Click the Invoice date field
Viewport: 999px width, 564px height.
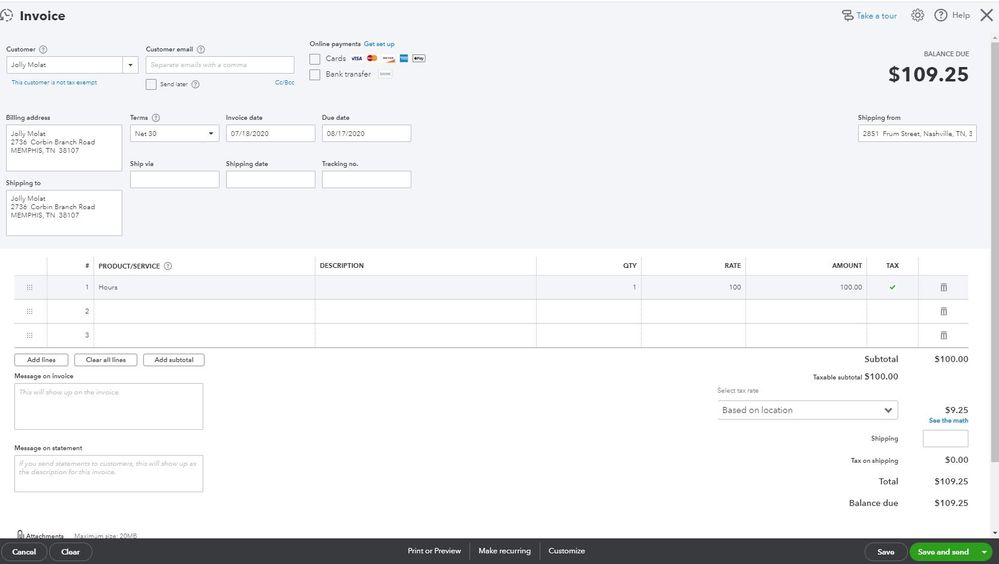tap(270, 133)
